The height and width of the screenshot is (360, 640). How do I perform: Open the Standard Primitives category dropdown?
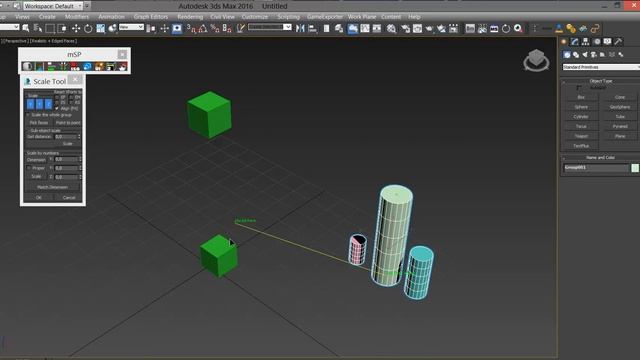601,67
